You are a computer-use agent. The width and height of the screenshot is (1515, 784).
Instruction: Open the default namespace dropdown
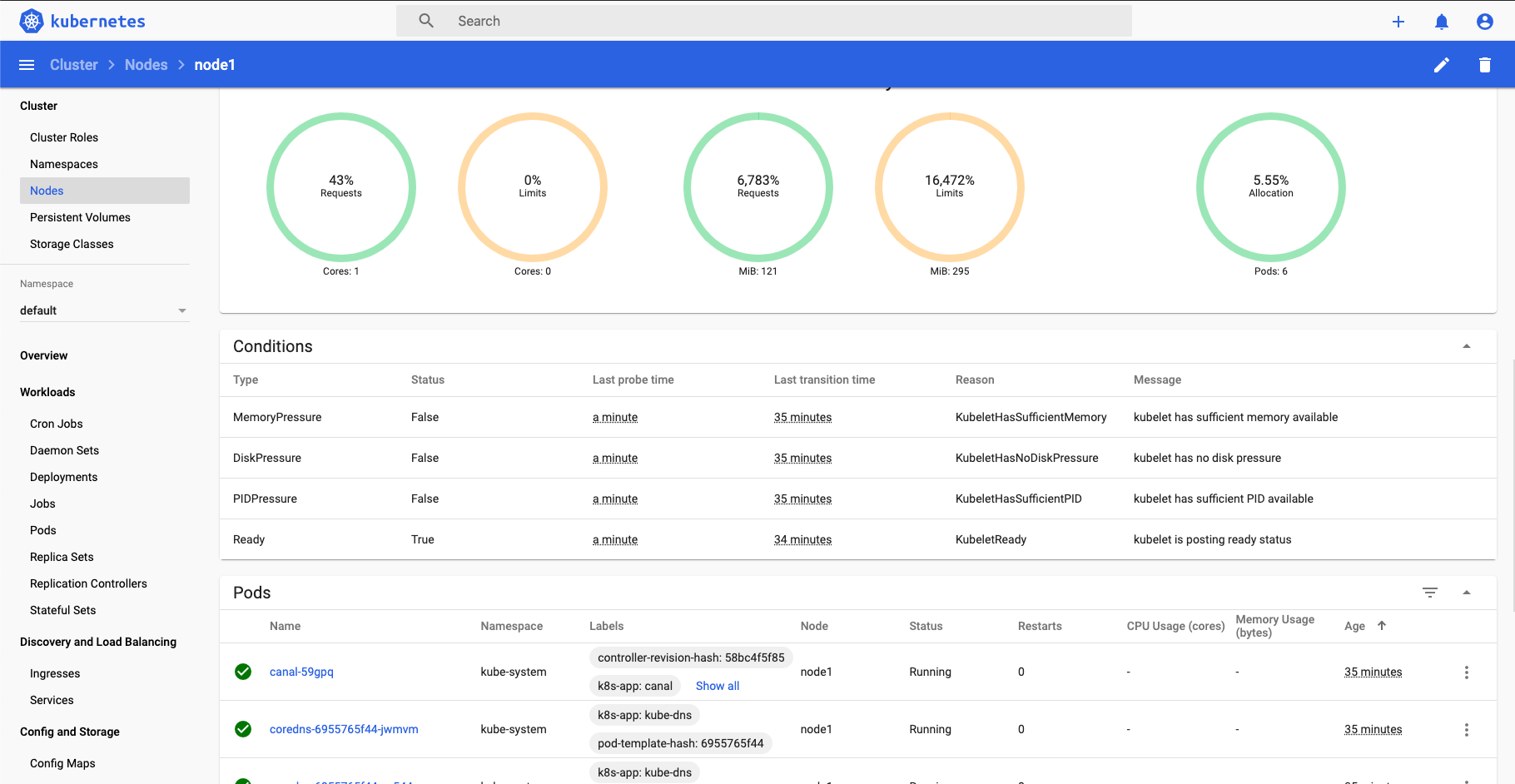[x=105, y=310]
